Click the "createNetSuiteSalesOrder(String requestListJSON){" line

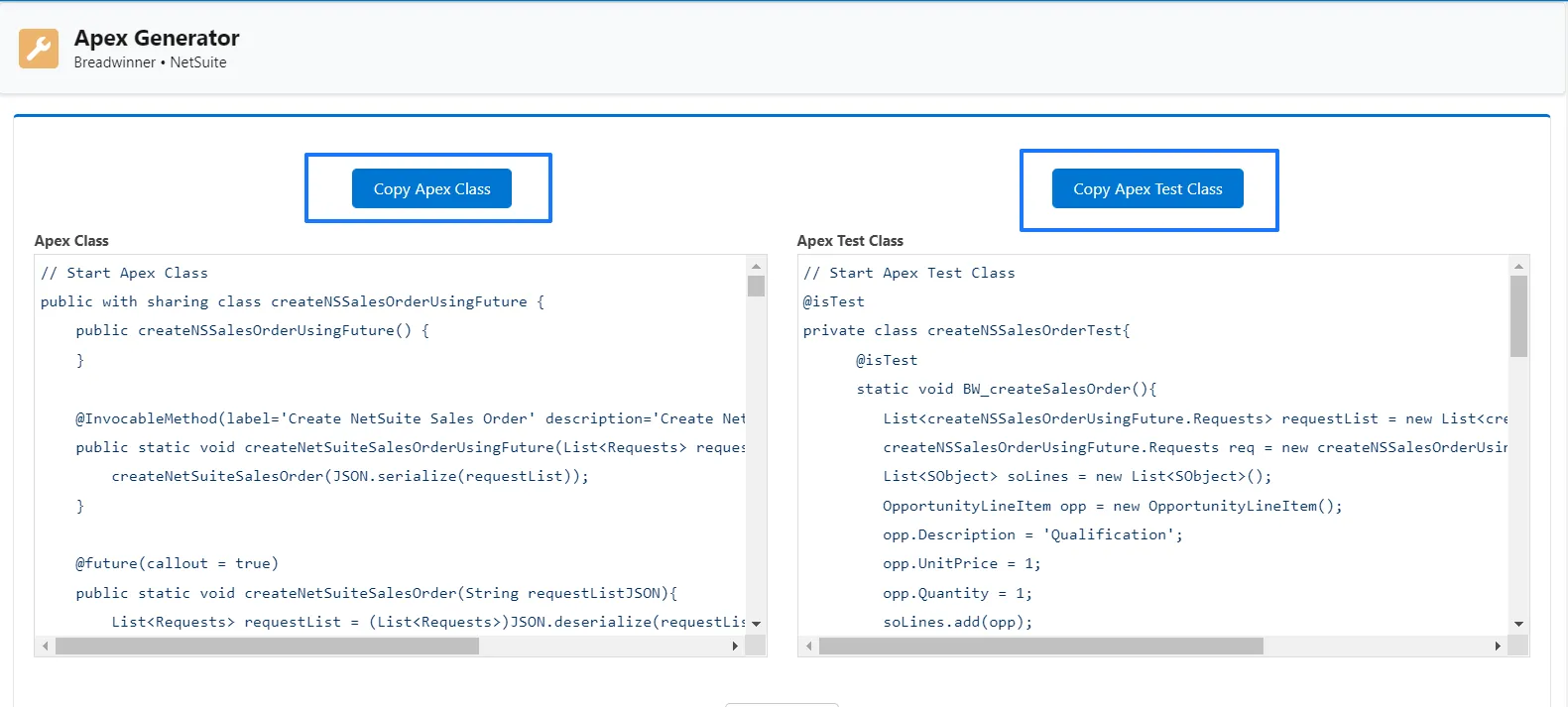(377, 593)
